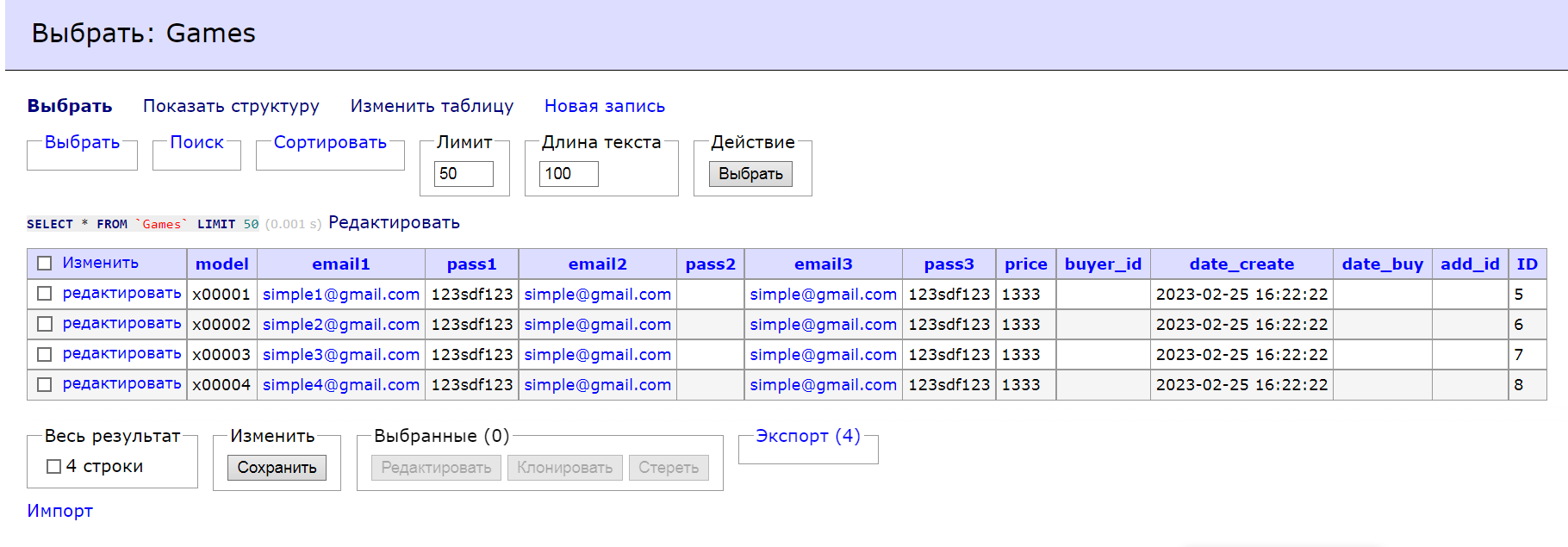Click the 'Выбрать' button under Действие

click(750, 174)
